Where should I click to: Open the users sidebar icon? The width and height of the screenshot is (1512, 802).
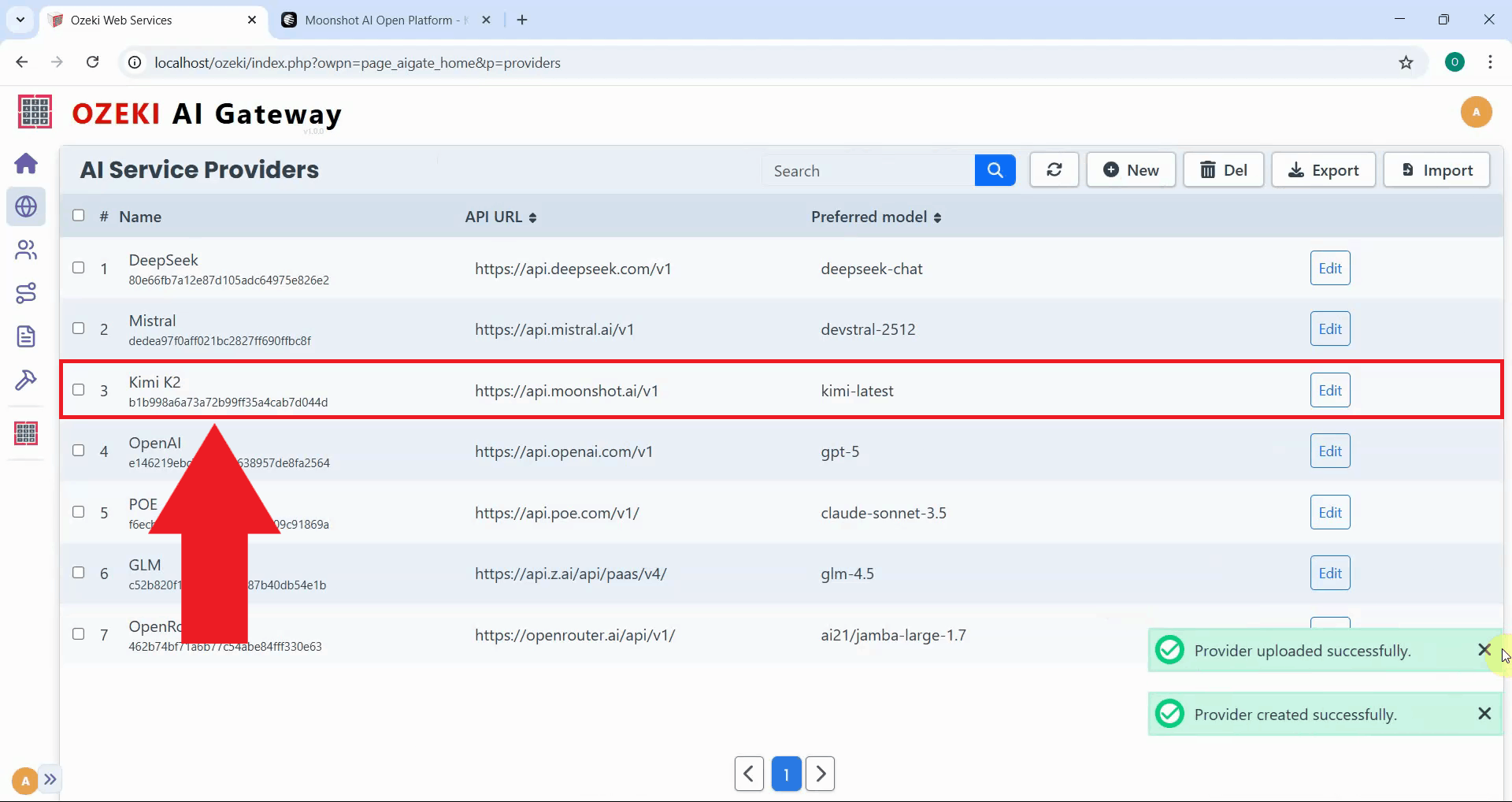pyautogui.click(x=26, y=251)
